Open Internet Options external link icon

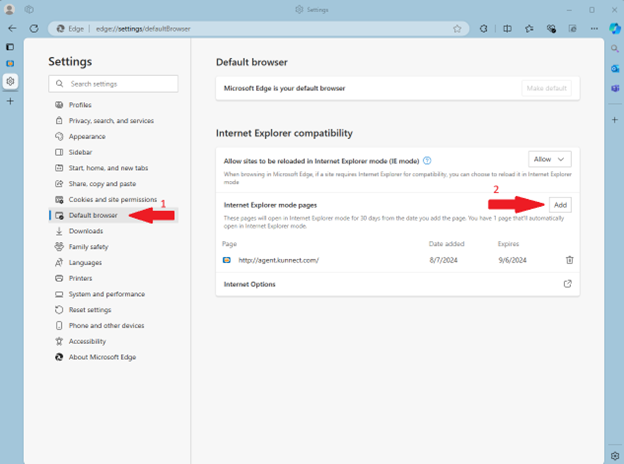[x=568, y=284]
